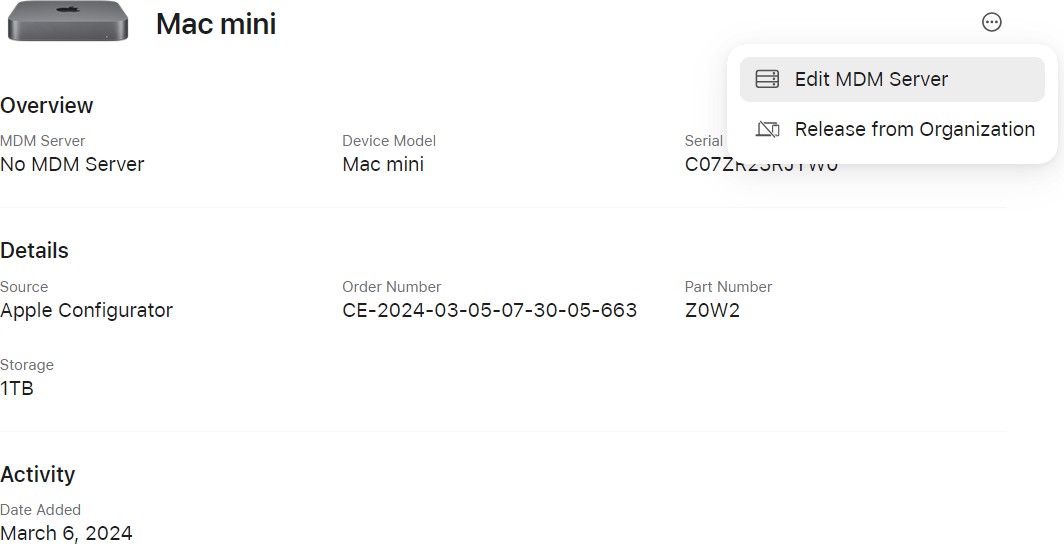Click the crossed-out device icon for Release

[x=767, y=129]
